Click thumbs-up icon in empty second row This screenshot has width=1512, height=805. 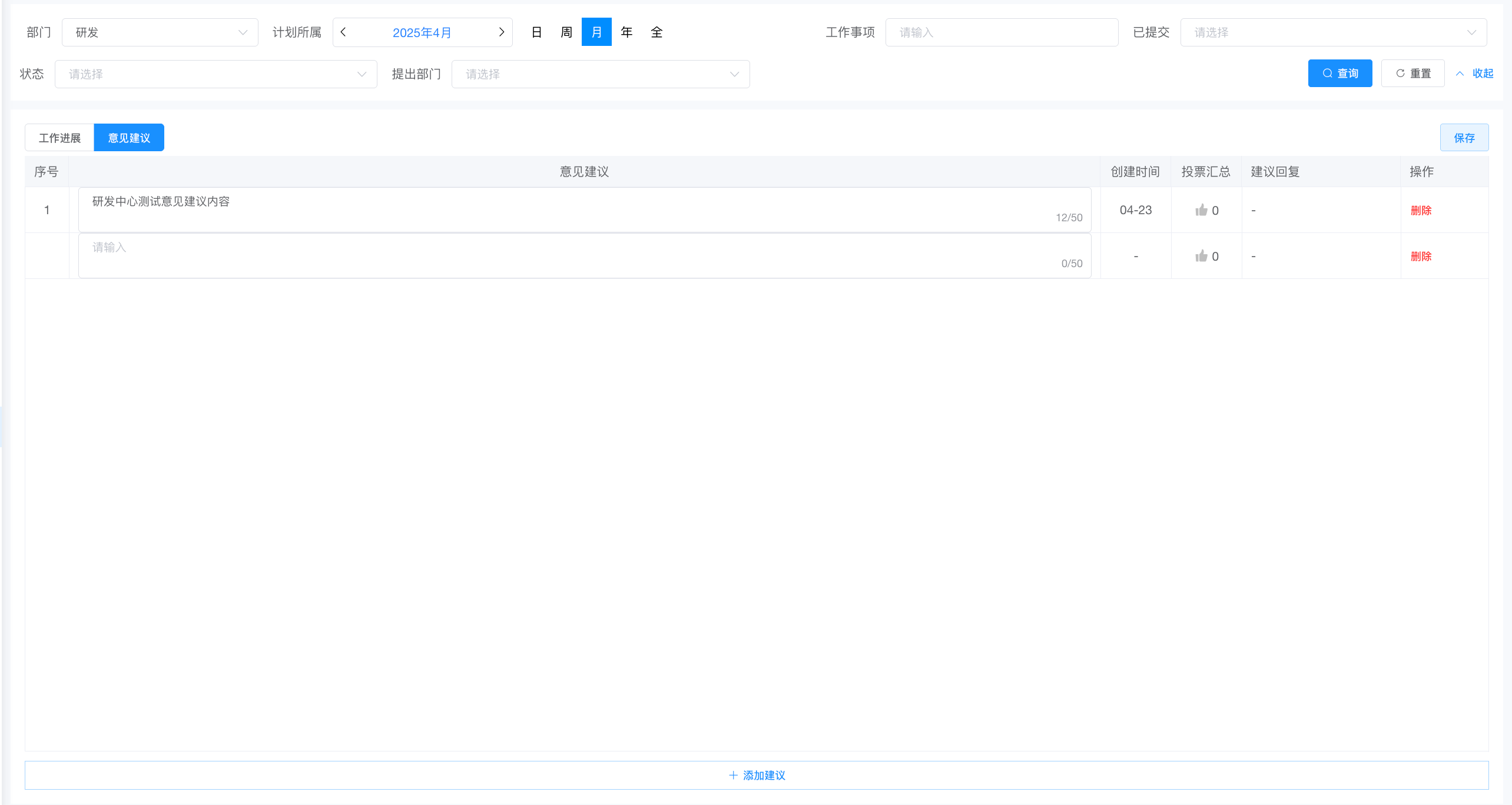click(1201, 256)
